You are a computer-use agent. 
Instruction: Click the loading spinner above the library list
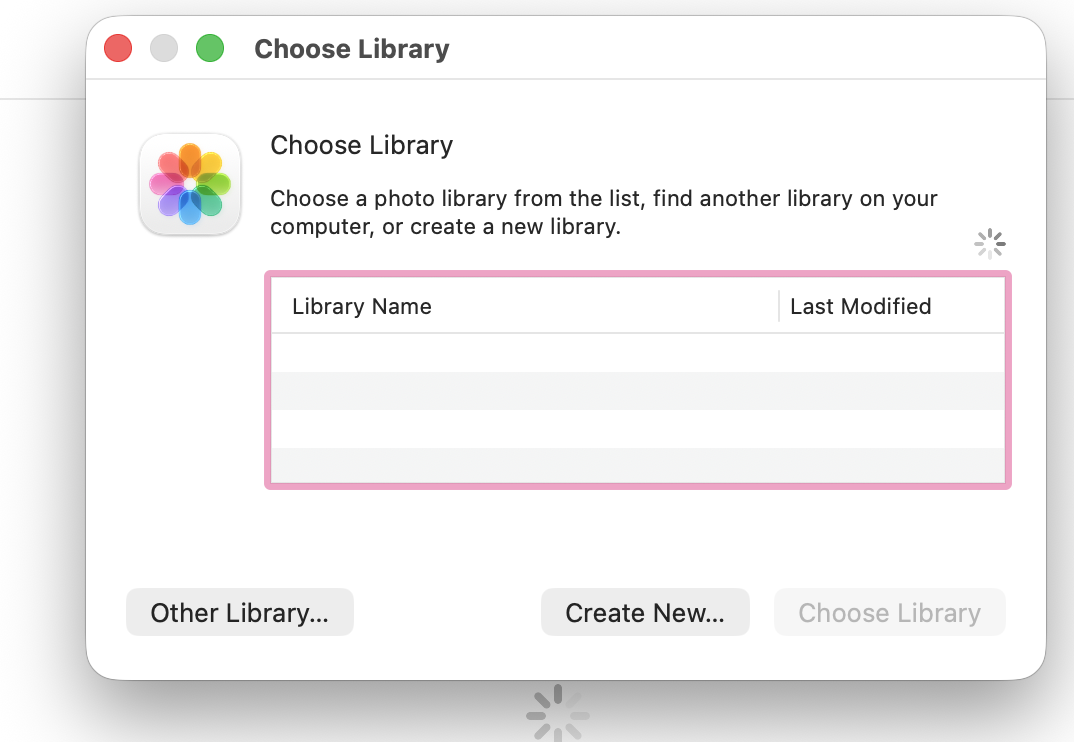tap(990, 244)
